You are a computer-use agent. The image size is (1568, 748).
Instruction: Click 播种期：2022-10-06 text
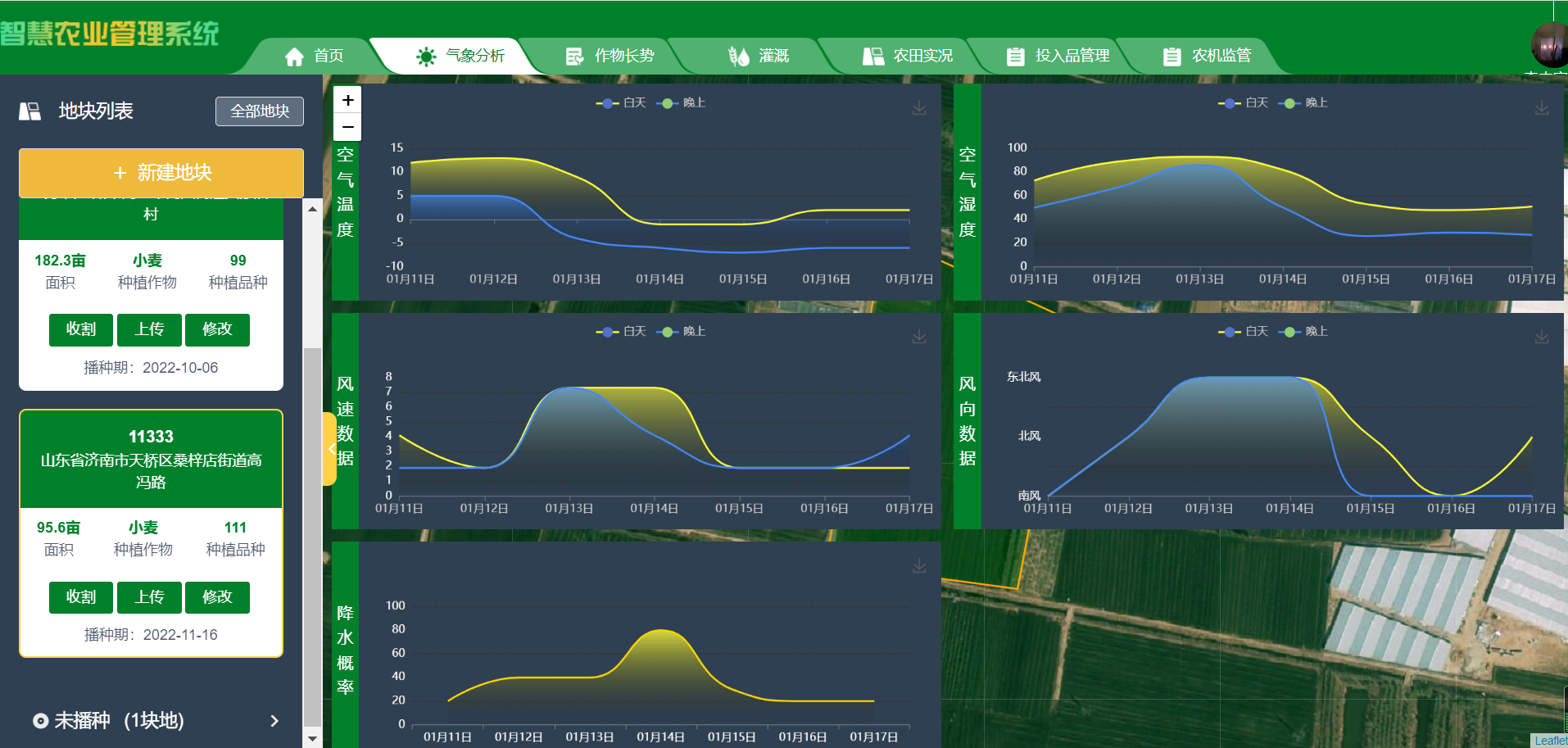point(151,368)
